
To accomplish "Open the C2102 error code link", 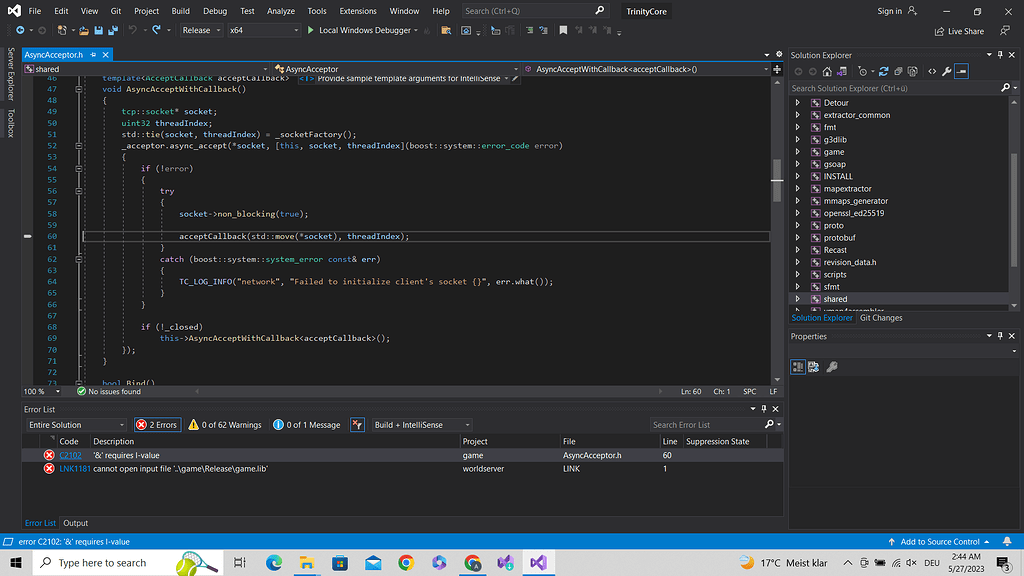I will tap(71, 455).
